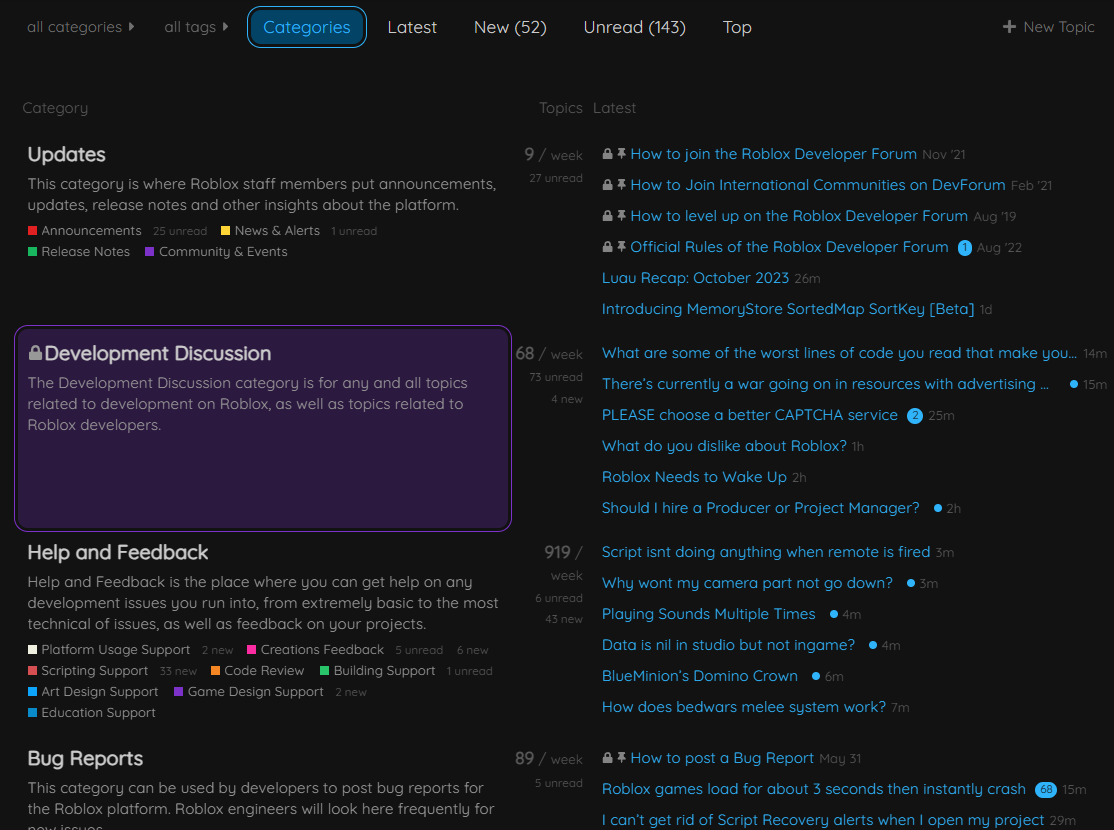This screenshot has width=1114, height=830.
Task: Switch to the Latest tab
Action: (x=412, y=27)
